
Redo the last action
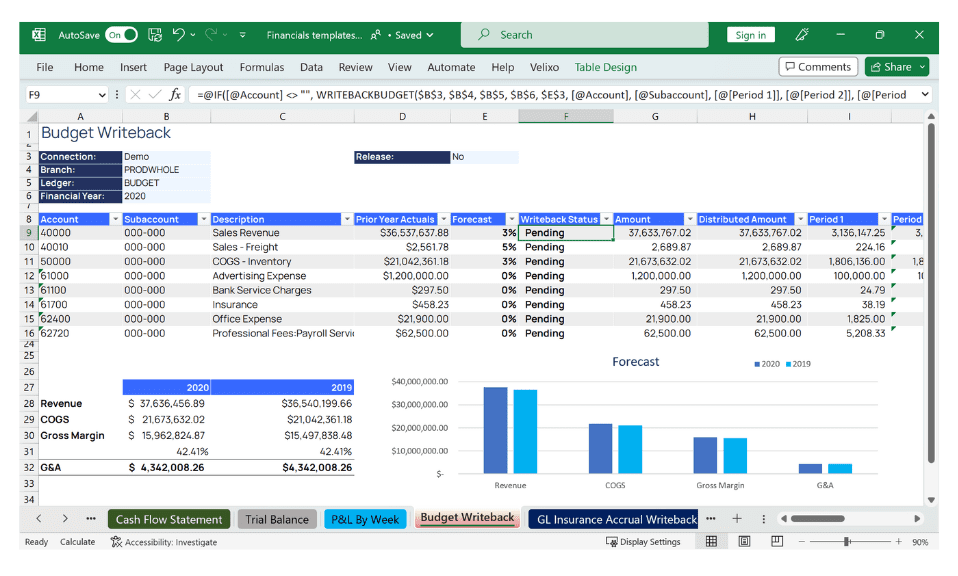(x=213, y=34)
